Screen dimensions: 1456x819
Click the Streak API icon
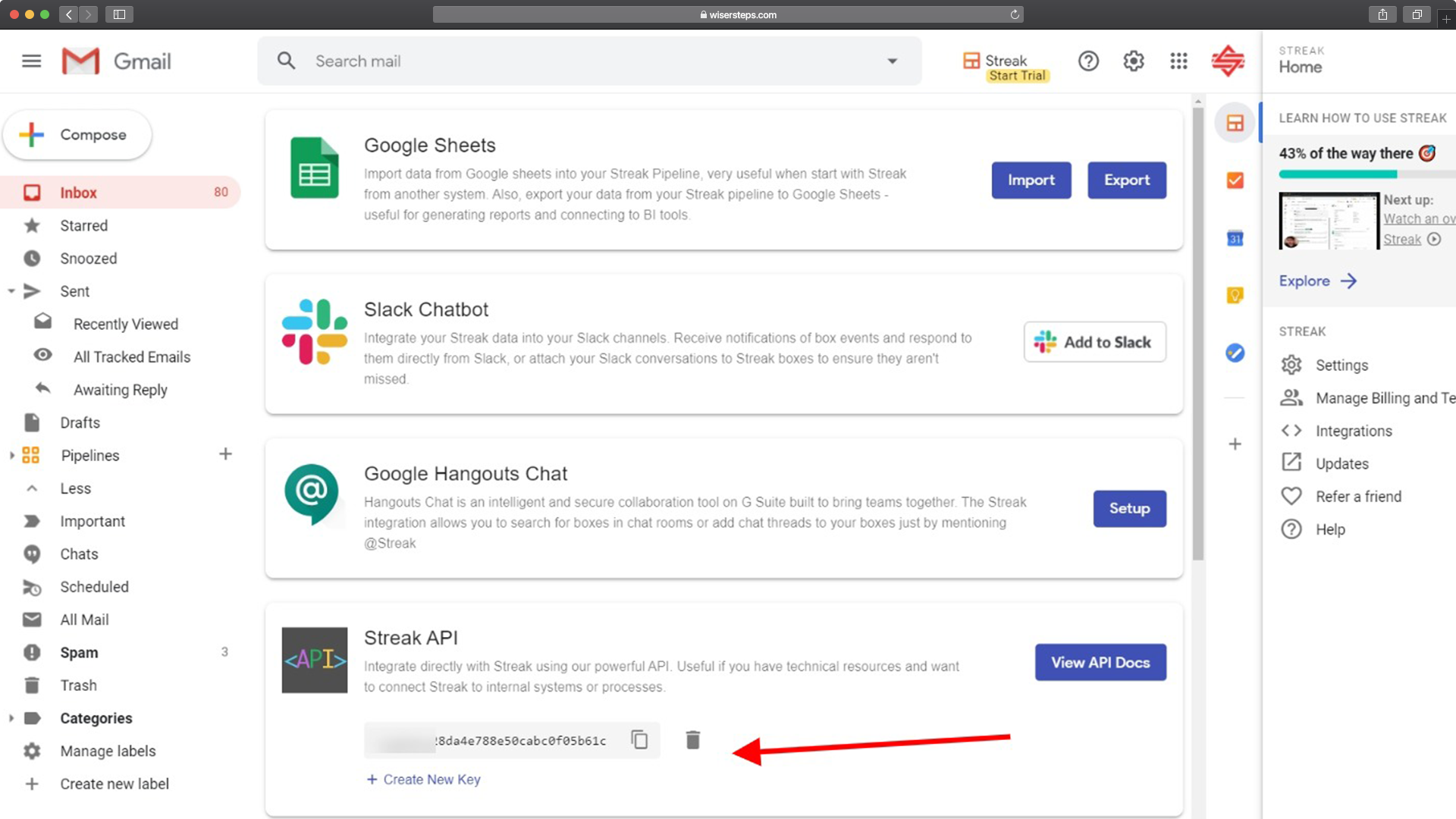coord(315,660)
